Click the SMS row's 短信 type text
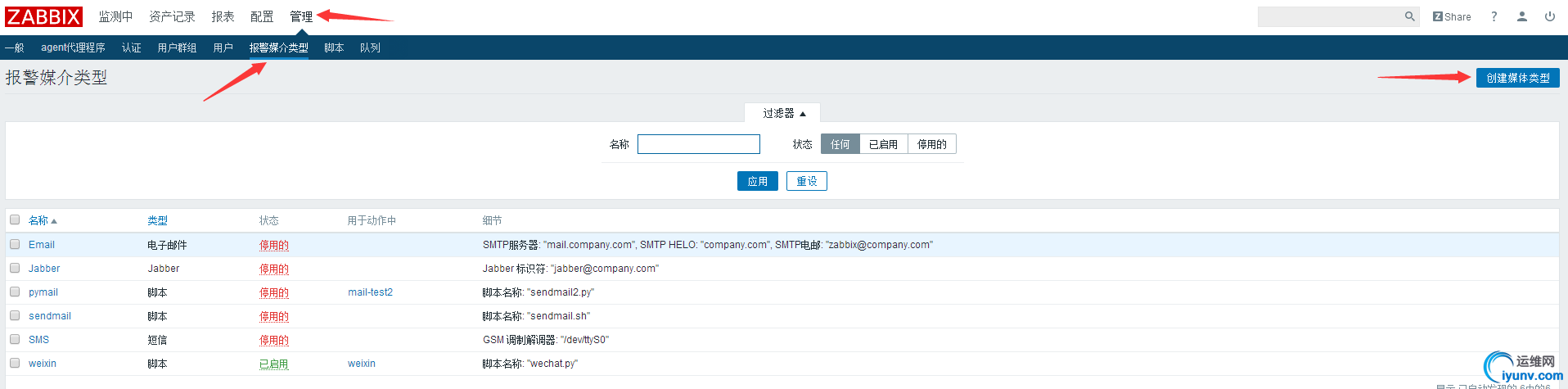This screenshot has width=1568, height=389. pos(157,340)
